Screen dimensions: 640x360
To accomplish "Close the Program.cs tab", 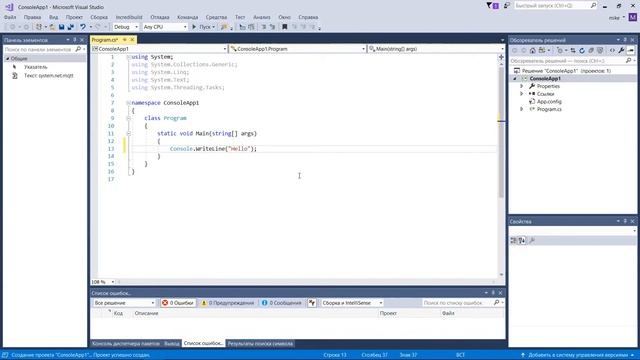I will [132, 40].
